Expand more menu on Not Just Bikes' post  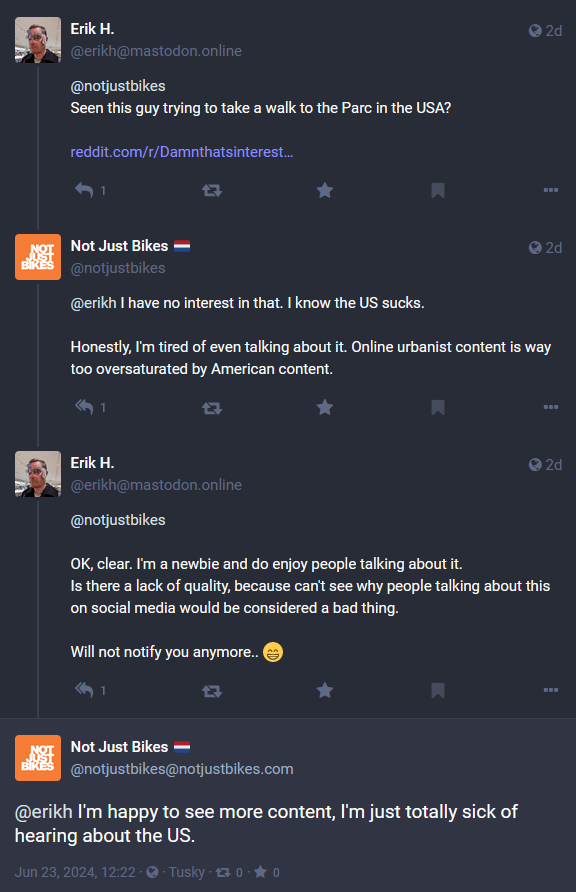tap(550, 407)
